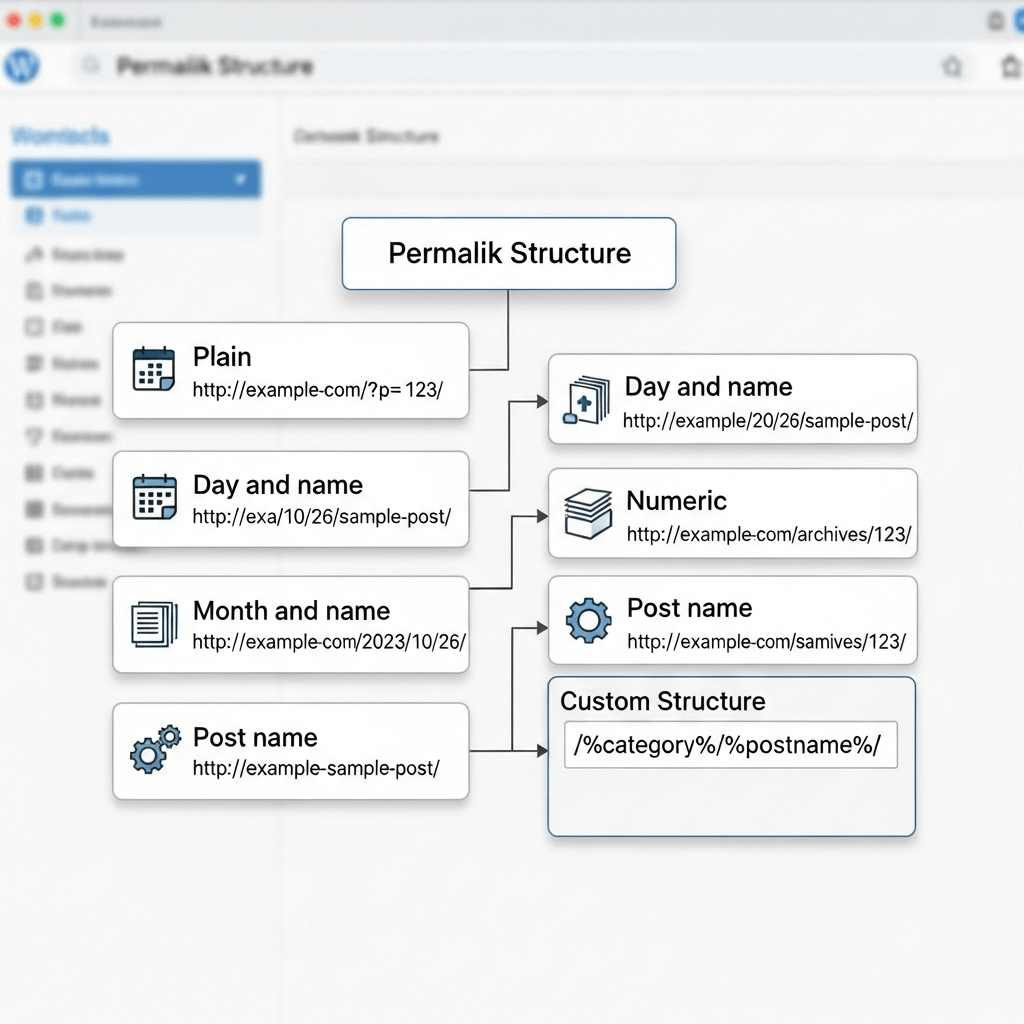The width and height of the screenshot is (1024, 1024).
Task: Click the icon at the search bar's right end
Action: click(x=953, y=67)
